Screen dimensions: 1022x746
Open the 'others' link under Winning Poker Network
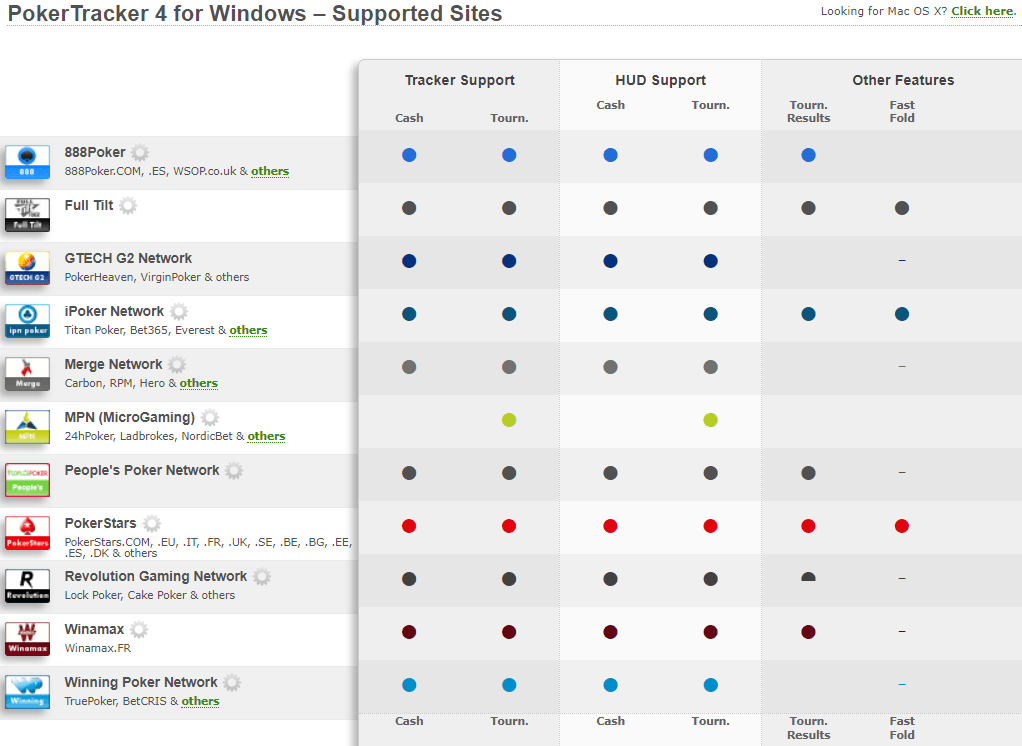click(x=200, y=701)
